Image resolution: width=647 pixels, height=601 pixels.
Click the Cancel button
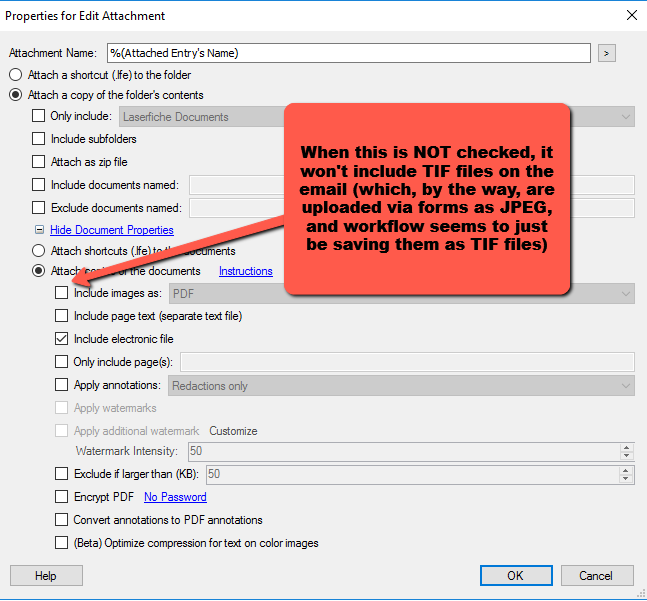pos(597,575)
